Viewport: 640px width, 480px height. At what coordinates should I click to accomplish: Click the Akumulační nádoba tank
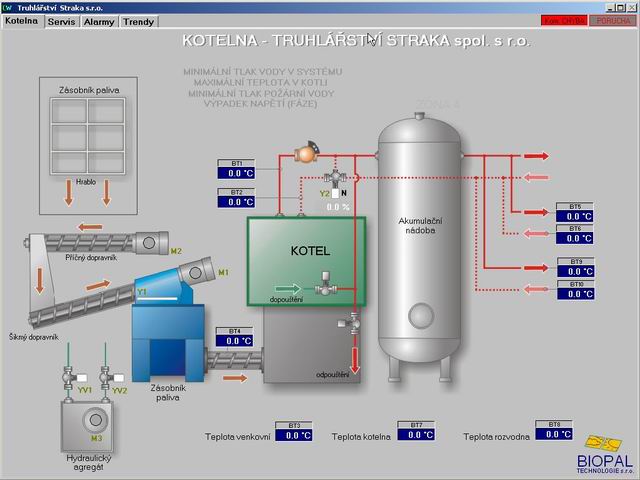[419, 240]
